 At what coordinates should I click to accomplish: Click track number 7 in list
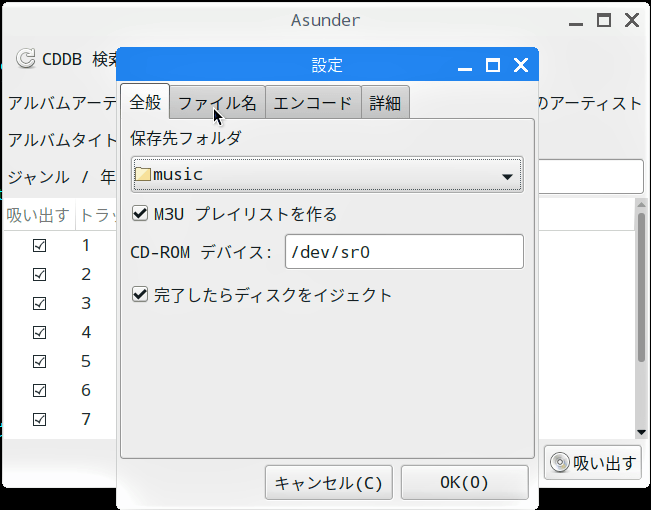coord(86,419)
